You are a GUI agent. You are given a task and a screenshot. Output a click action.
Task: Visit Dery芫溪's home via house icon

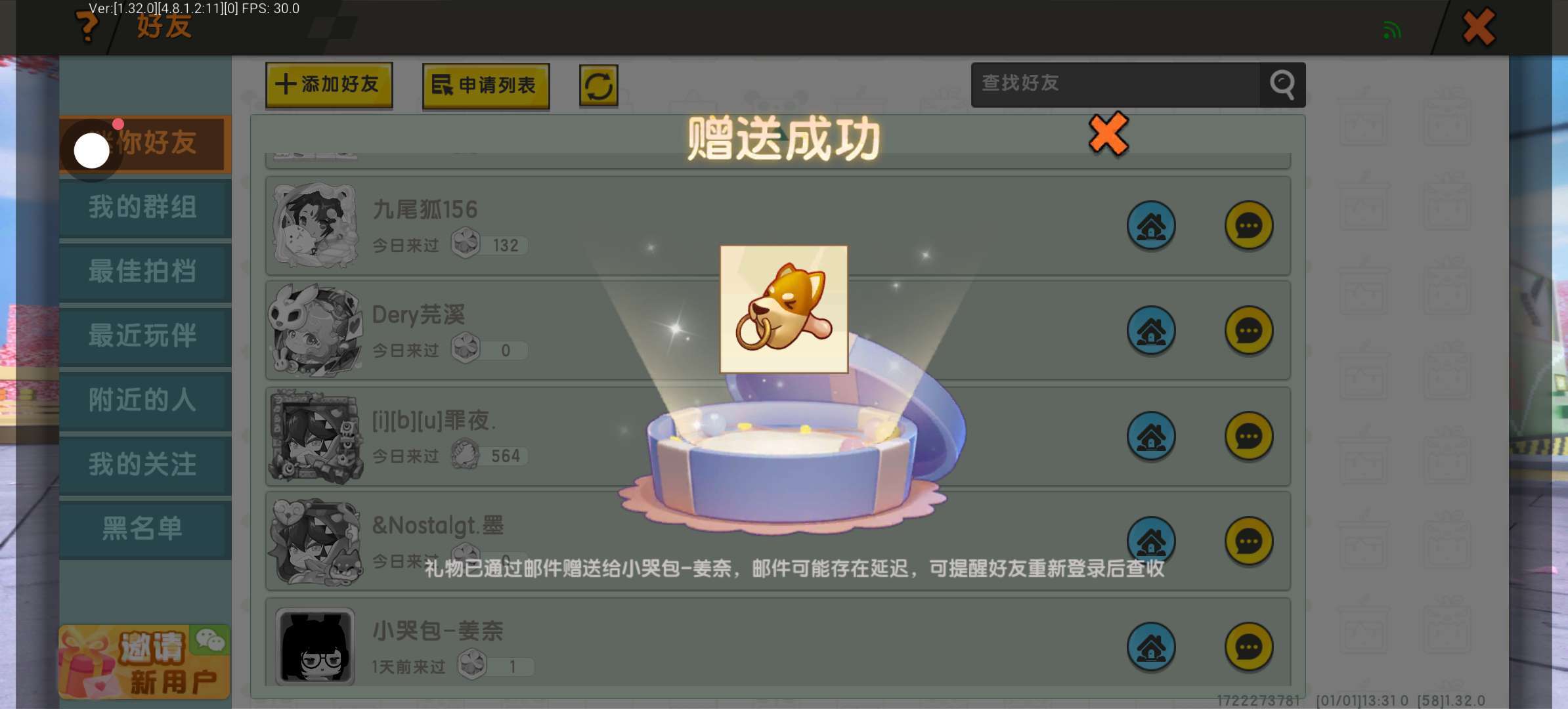click(x=1151, y=331)
